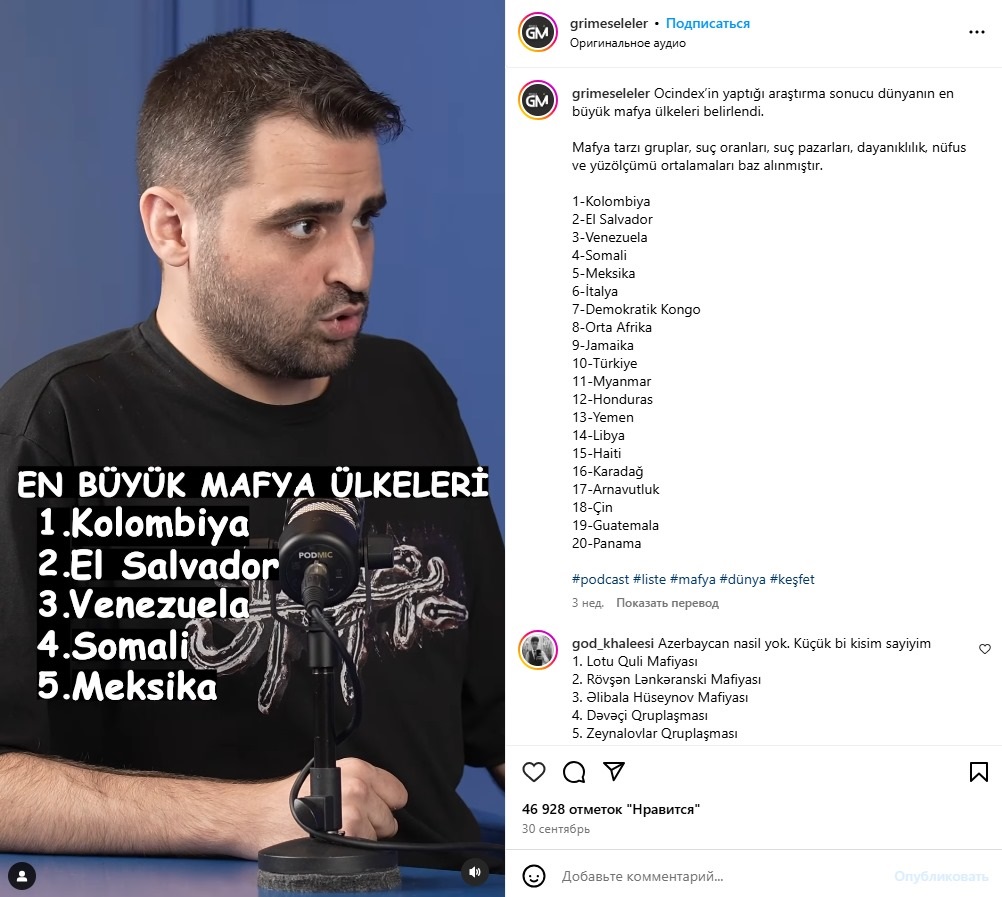Like god_khaleesi's comment with small heart
1002x897 pixels.
click(x=985, y=649)
